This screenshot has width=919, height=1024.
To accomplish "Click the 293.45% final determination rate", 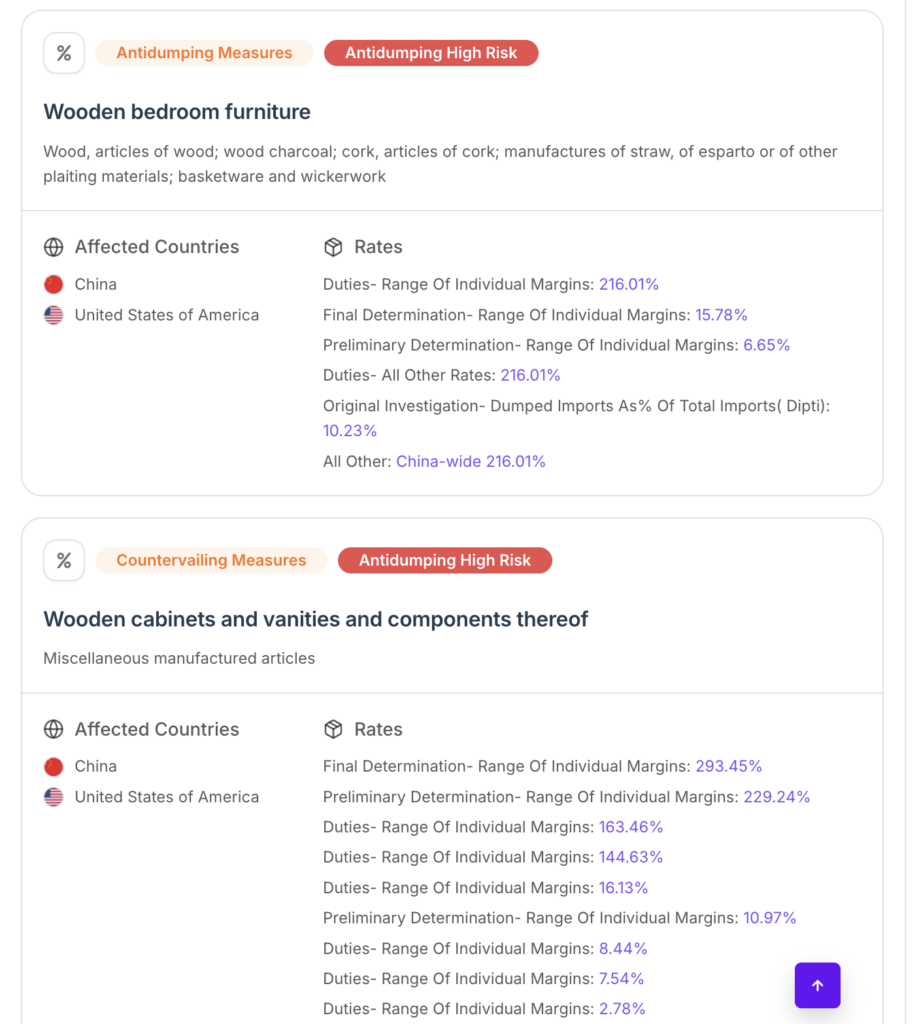I will click(x=729, y=766).
